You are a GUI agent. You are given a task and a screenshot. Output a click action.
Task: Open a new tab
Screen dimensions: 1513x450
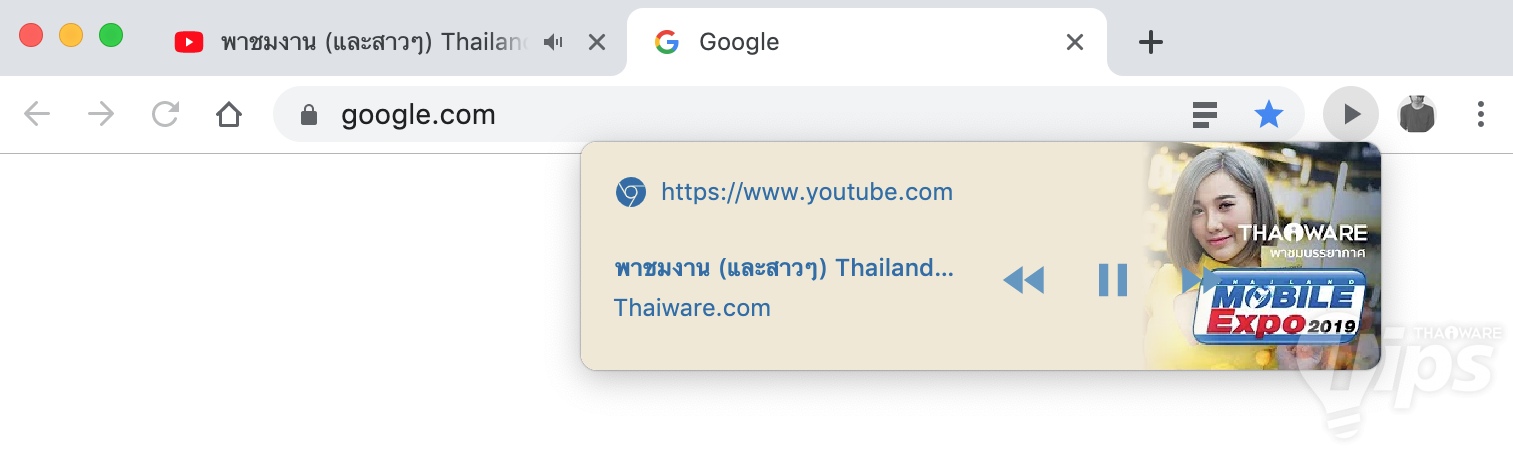point(1151,42)
